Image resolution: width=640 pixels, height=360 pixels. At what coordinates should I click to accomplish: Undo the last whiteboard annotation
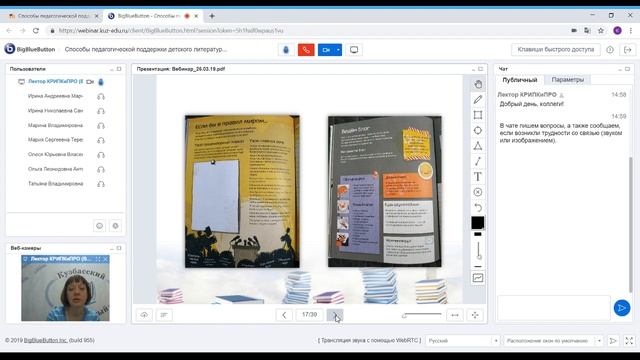[478, 207]
